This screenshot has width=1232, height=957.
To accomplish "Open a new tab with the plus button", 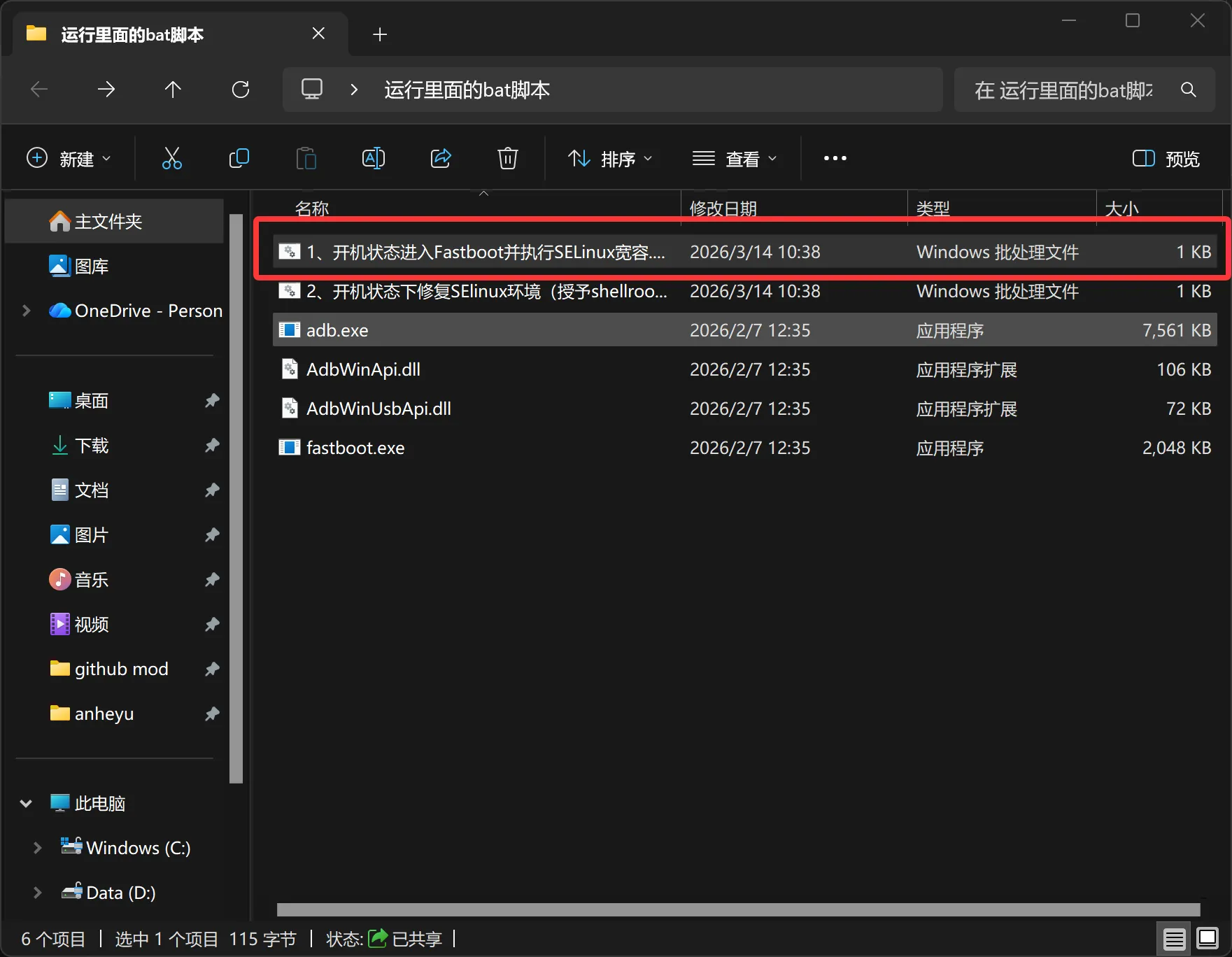I will pyautogui.click(x=380, y=34).
